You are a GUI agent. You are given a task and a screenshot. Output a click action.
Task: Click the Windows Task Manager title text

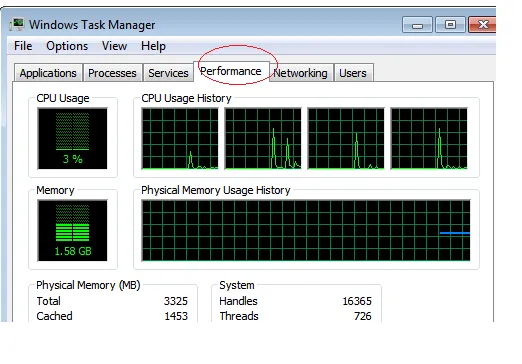pyautogui.click(x=92, y=25)
